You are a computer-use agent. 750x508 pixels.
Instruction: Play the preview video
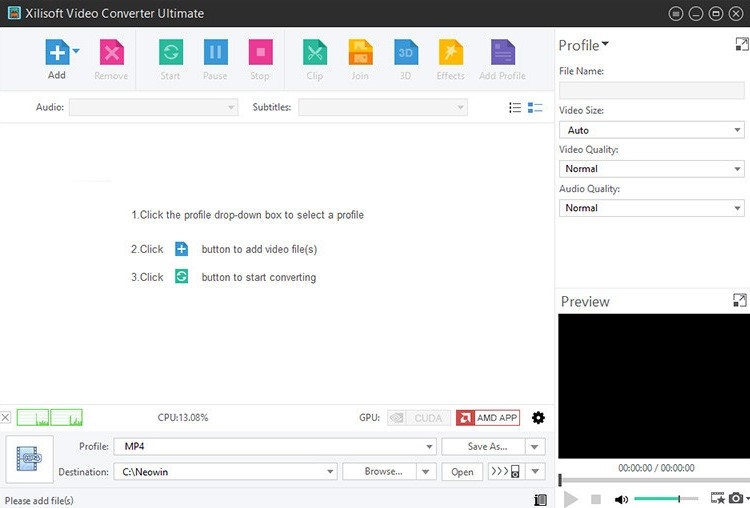pyautogui.click(x=570, y=499)
